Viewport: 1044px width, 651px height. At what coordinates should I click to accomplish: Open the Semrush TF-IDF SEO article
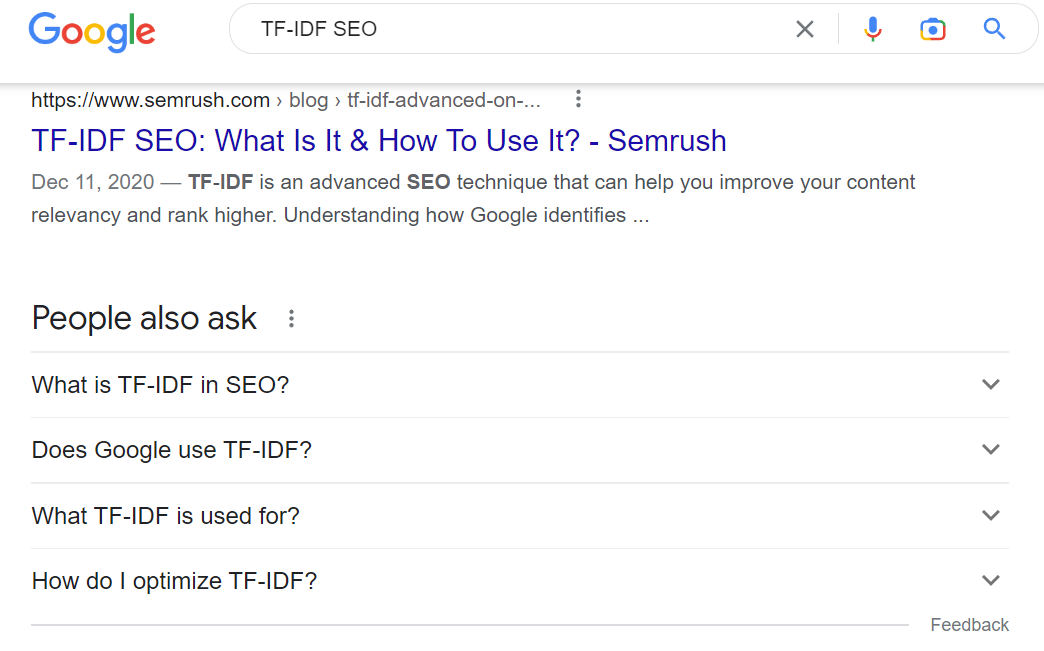coord(377,140)
